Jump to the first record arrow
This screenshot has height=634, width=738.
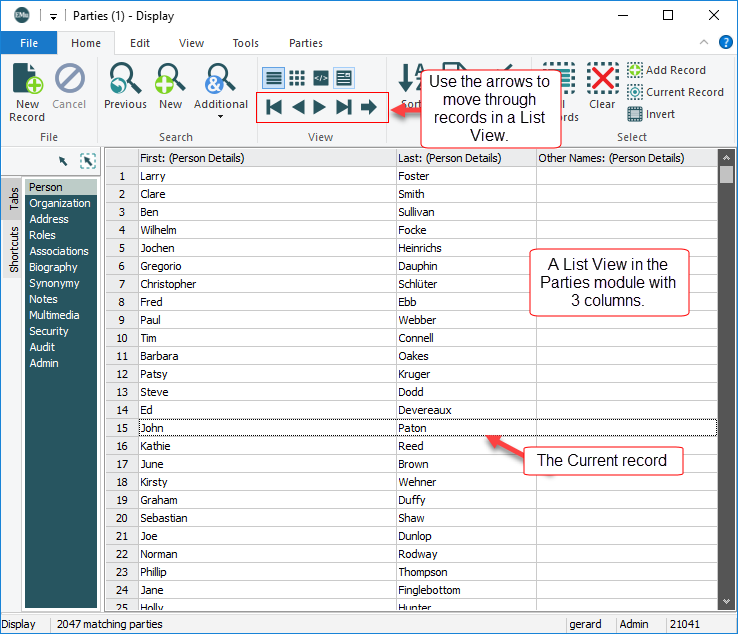(x=273, y=107)
